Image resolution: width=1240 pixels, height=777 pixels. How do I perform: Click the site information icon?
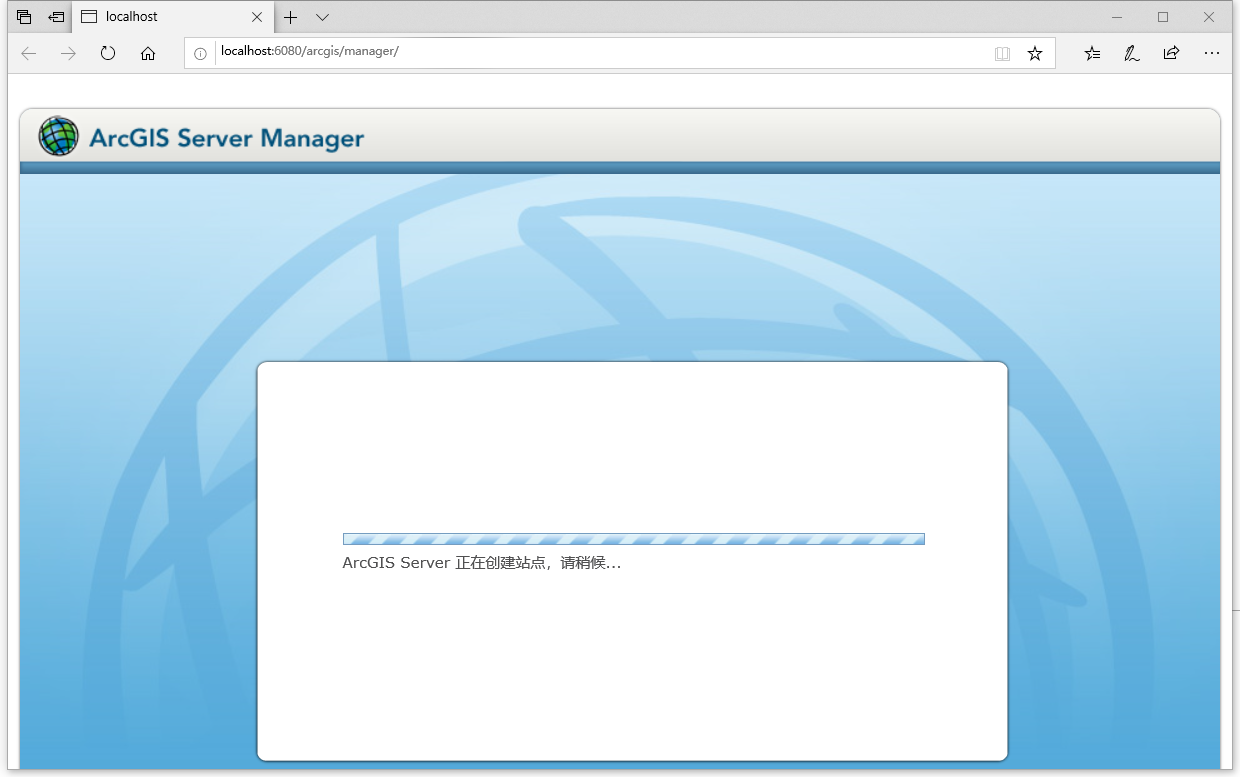(200, 53)
